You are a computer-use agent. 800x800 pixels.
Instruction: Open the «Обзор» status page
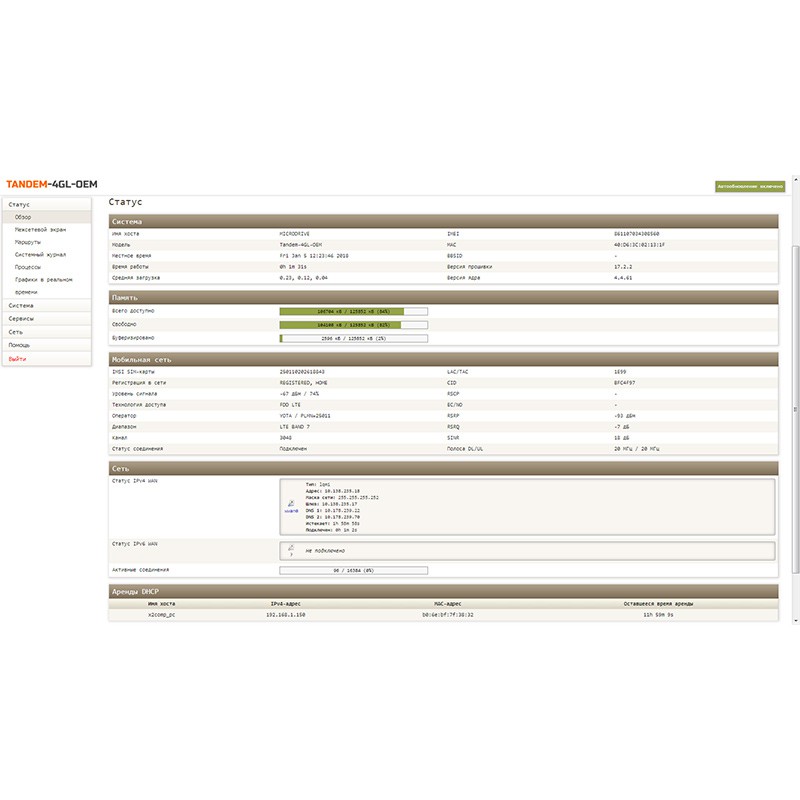pyautogui.click(x=24, y=216)
